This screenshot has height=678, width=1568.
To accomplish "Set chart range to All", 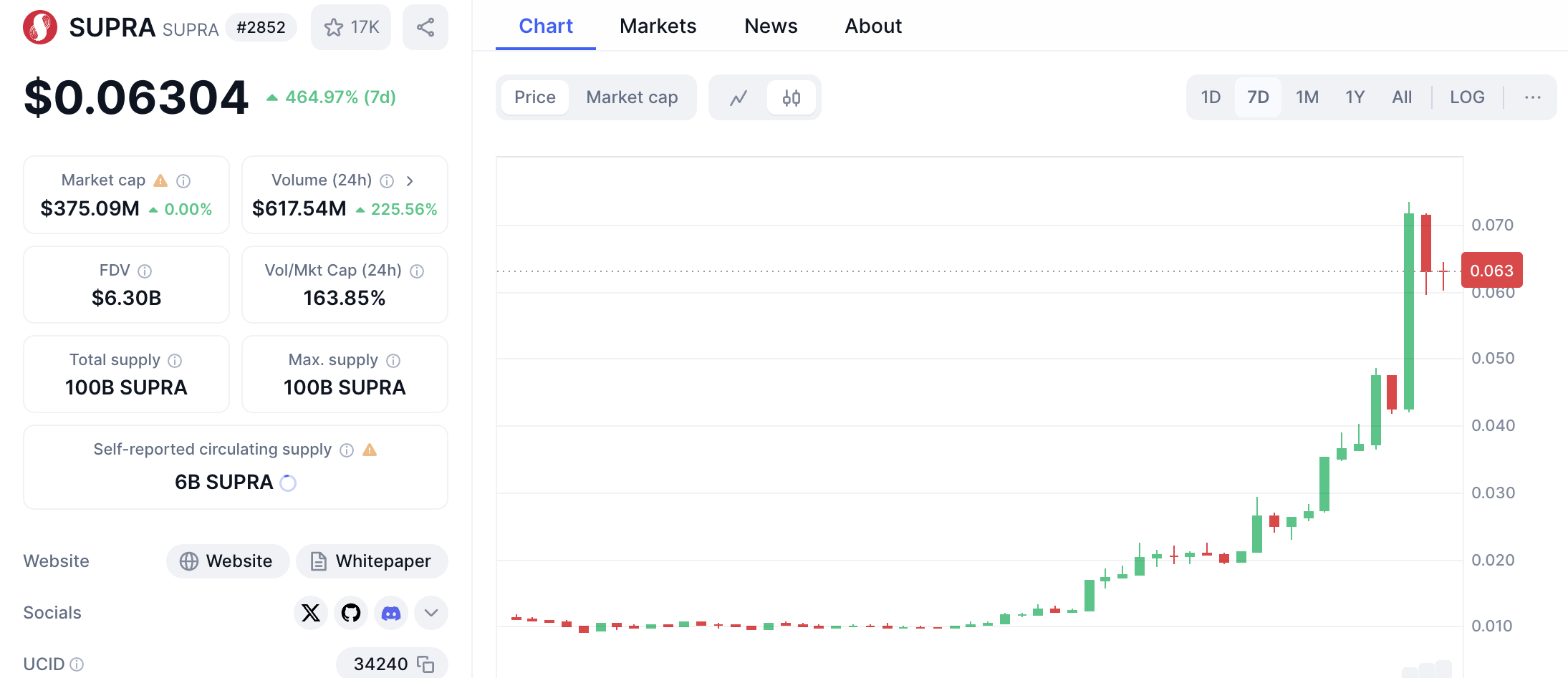I will [1402, 97].
